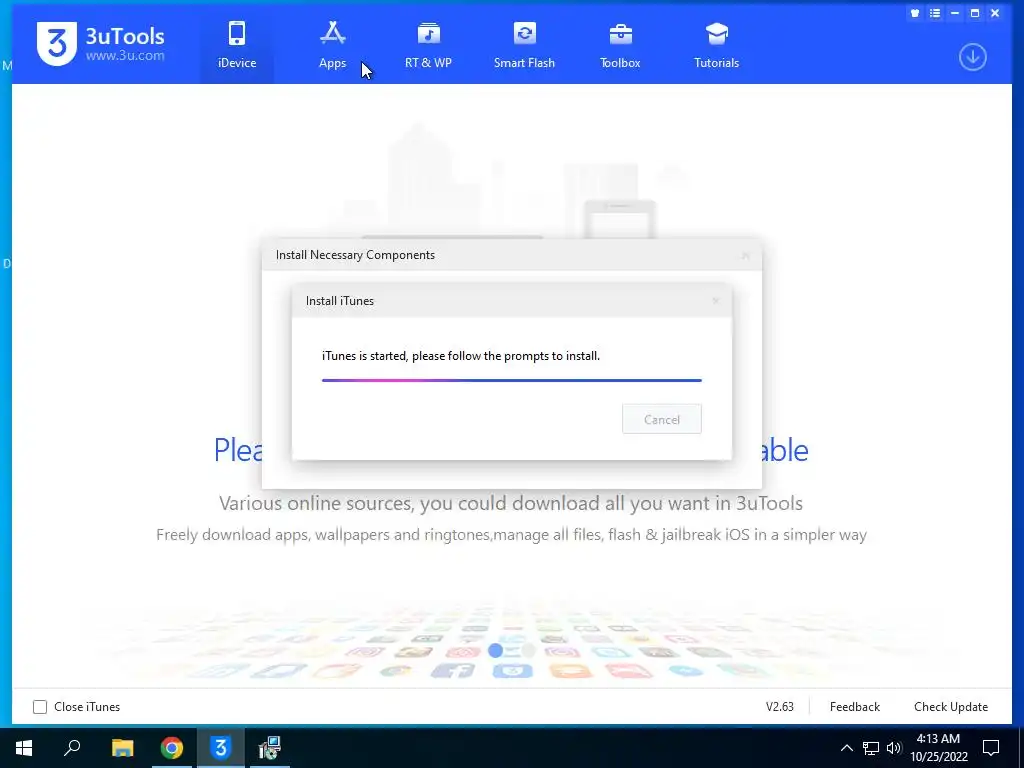Viewport: 1024px width, 768px height.
Task: Open File Explorer from the taskbar
Action: (122, 748)
